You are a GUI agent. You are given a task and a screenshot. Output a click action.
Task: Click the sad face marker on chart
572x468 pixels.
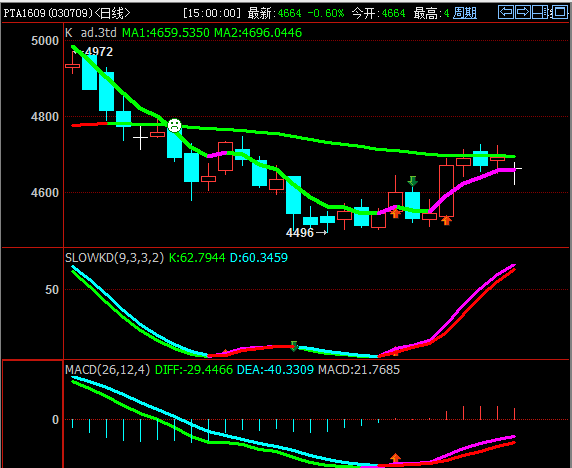[x=174, y=125]
